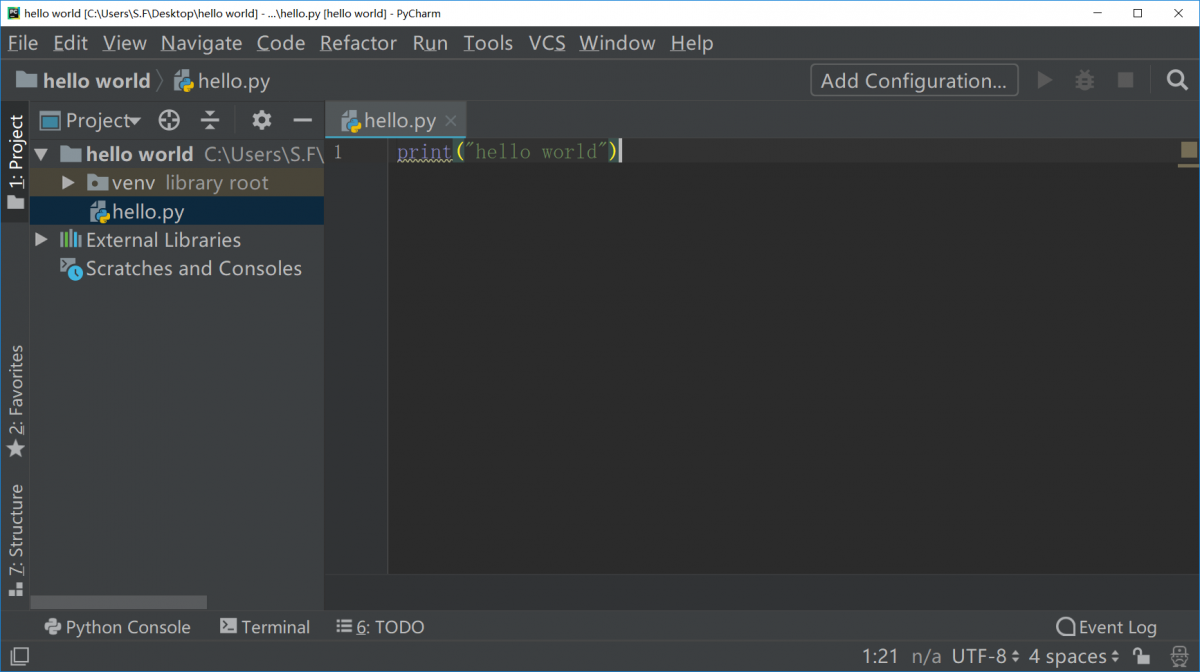1200x672 pixels.
Task: Click the yellow inspection indicator in editor
Action: (x=1188, y=151)
